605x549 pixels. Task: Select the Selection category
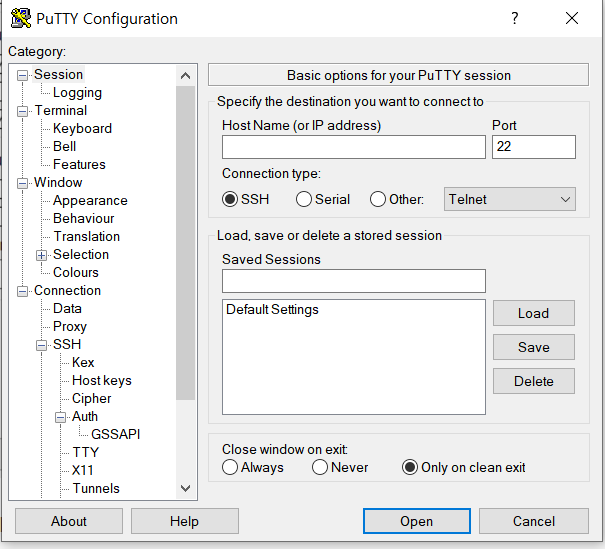click(81, 255)
